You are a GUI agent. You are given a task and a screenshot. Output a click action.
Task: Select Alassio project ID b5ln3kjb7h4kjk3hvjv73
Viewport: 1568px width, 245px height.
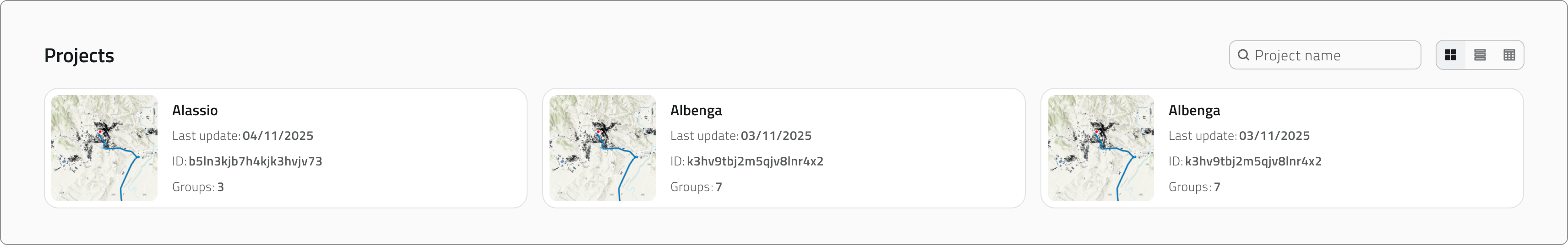pyautogui.click(x=255, y=161)
